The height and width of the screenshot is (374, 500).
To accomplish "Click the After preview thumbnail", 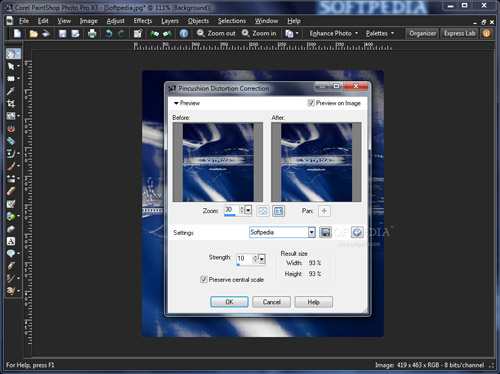I will [x=316, y=162].
